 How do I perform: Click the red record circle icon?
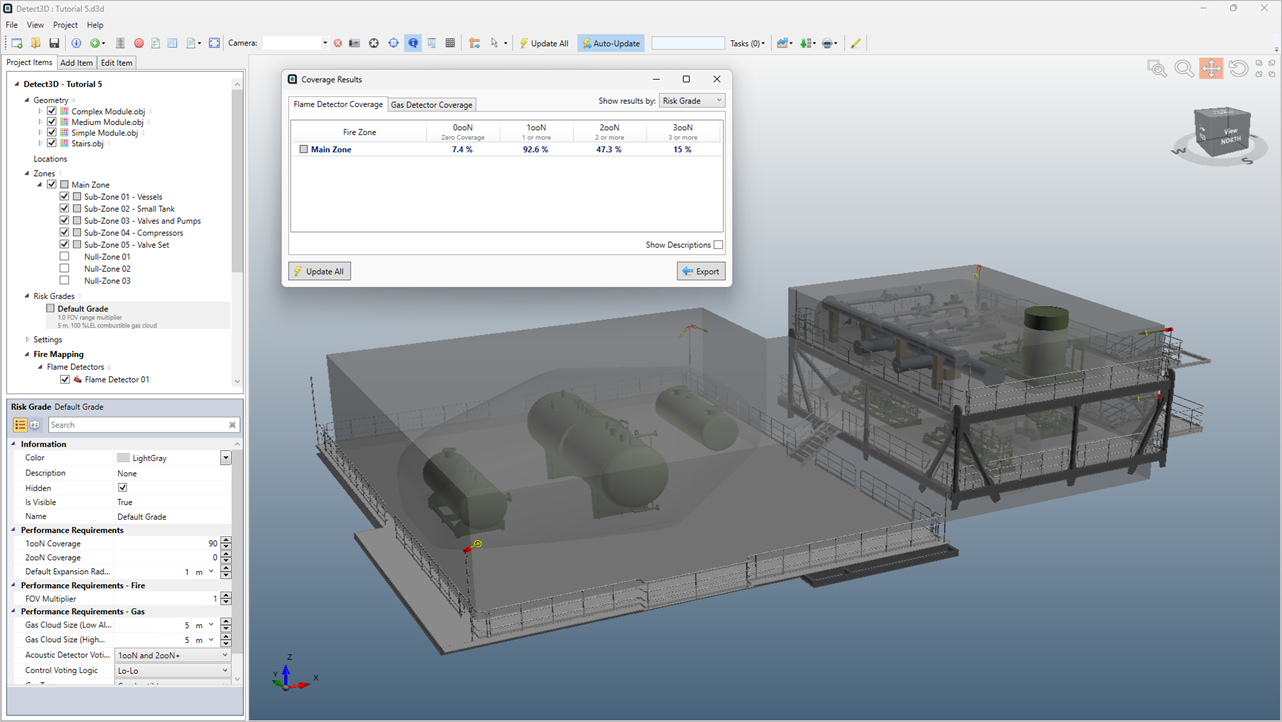pyautogui.click(x=139, y=43)
